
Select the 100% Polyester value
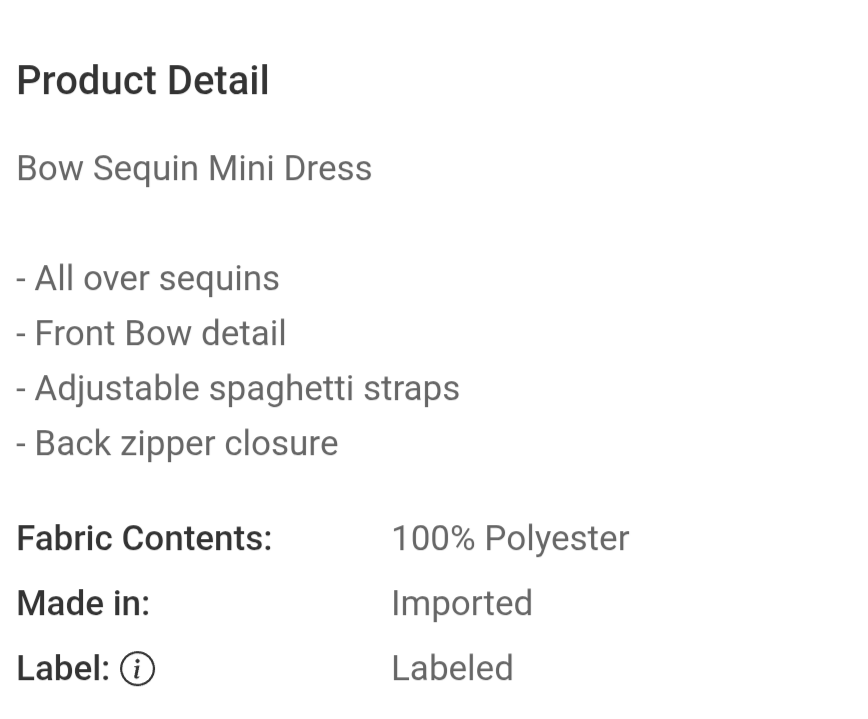point(510,538)
